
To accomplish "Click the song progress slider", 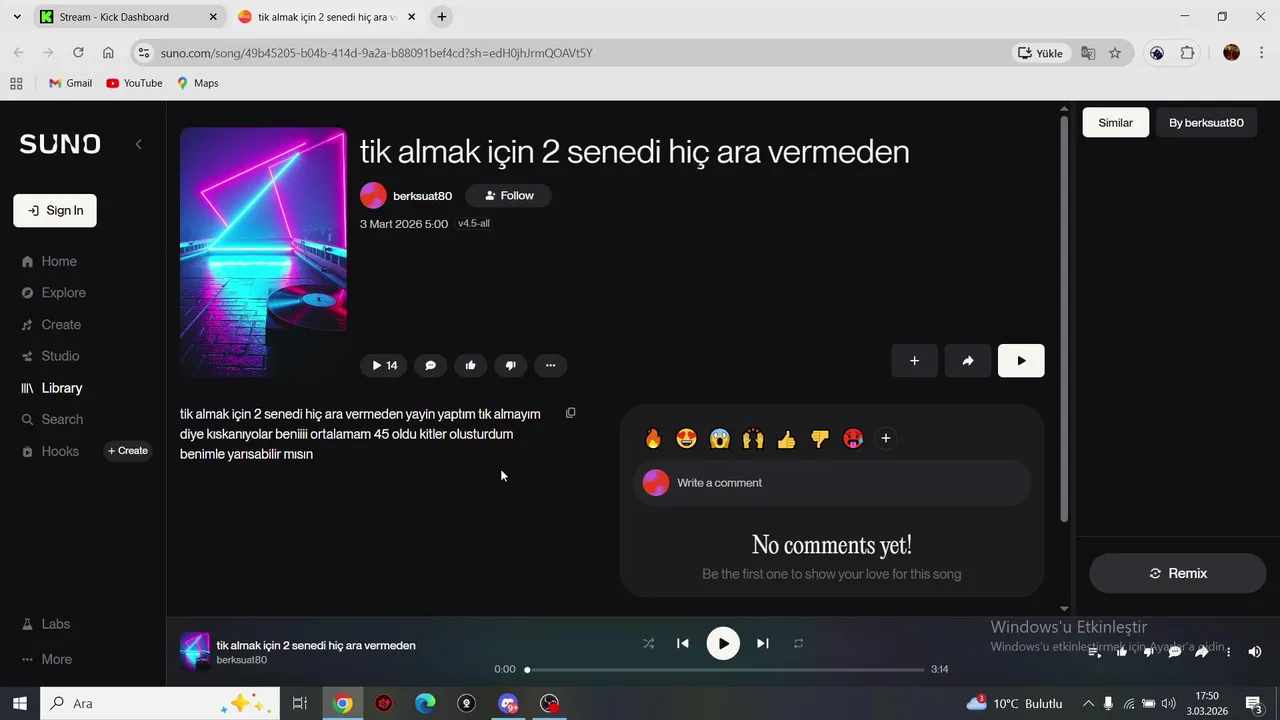I will tap(726, 670).
